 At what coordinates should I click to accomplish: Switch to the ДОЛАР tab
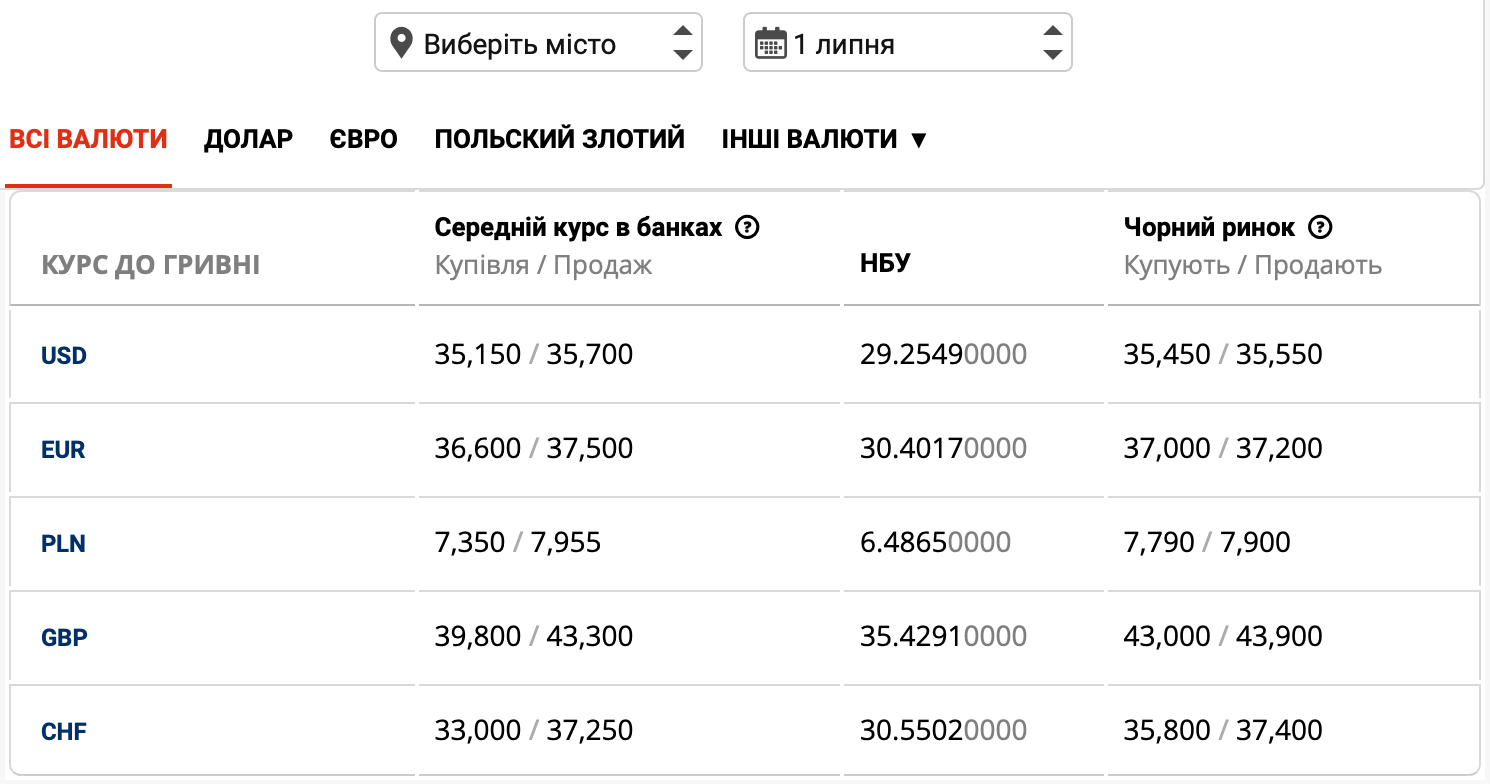[248, 139]
